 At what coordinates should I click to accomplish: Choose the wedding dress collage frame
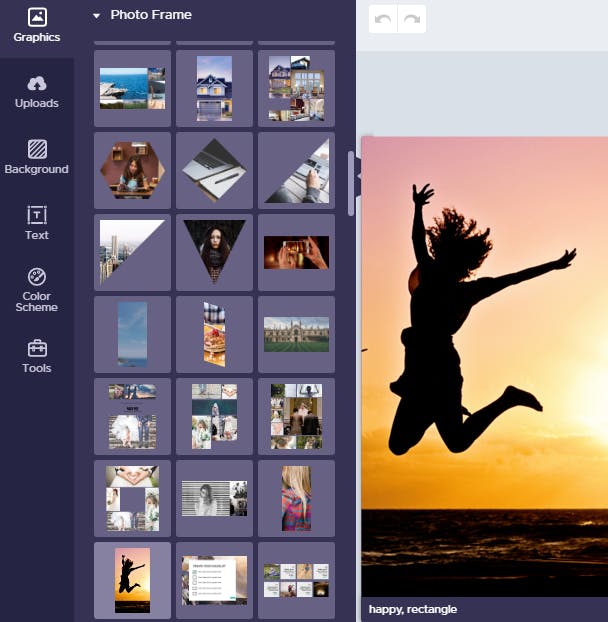132,417
